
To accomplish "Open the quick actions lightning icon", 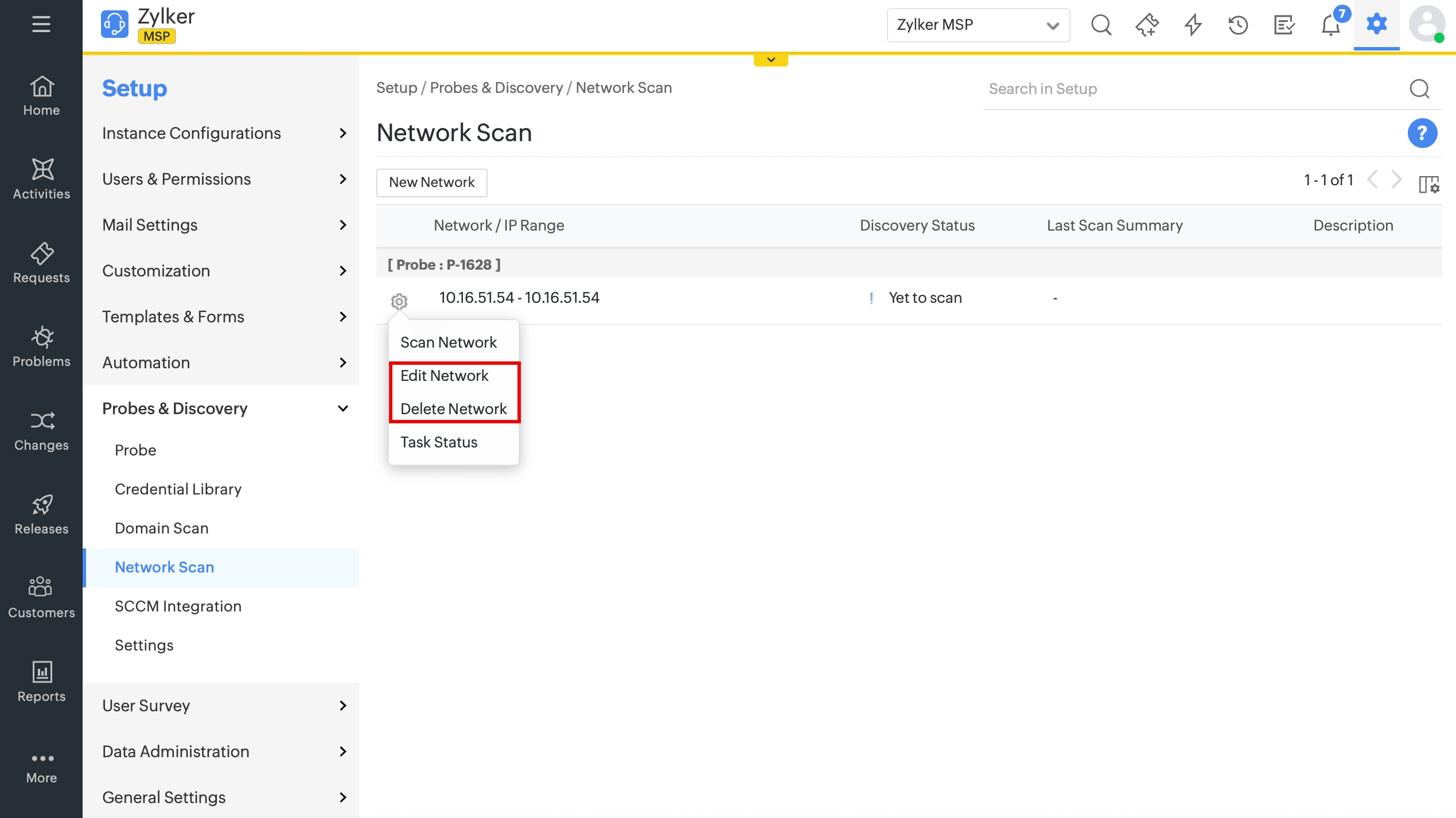I will pos(1193,25).
